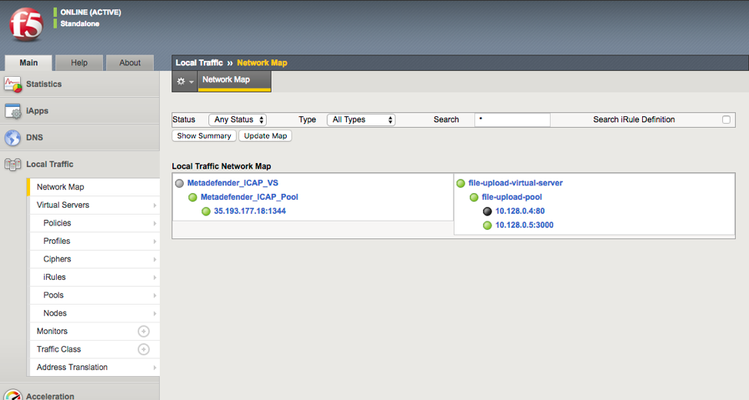This screenshot has width=749, height=400.
Task: Open the Statistics section icon
Action: pos(13,84)
